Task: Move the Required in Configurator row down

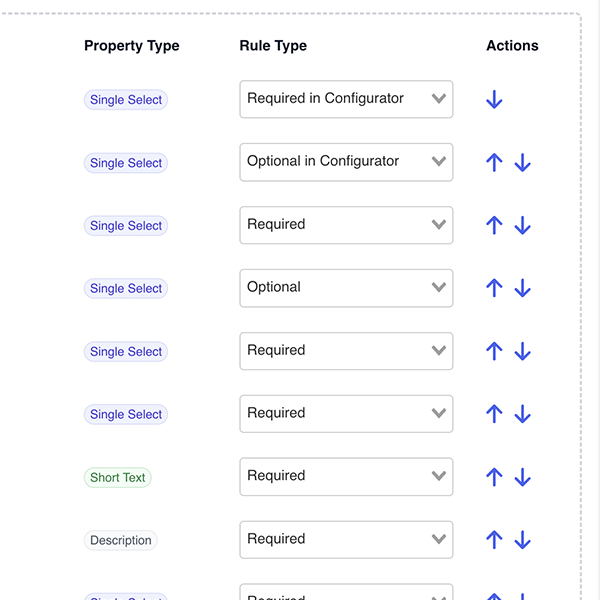Action: pyautogui.click(x=494, y=100)
